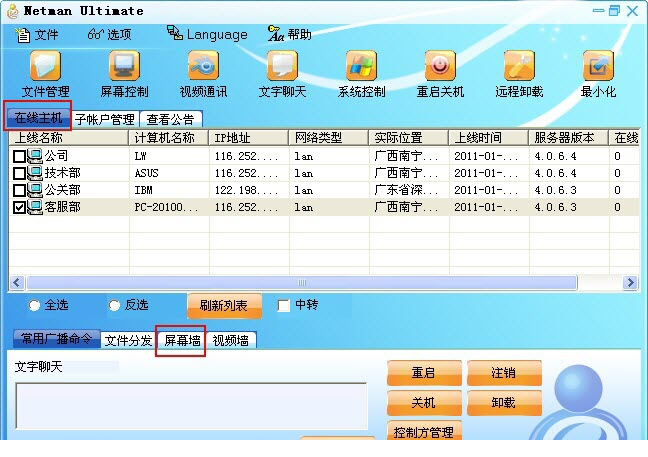648x457 pixels.
Task: Click the 客服部 host name
Action: [62, 207]
